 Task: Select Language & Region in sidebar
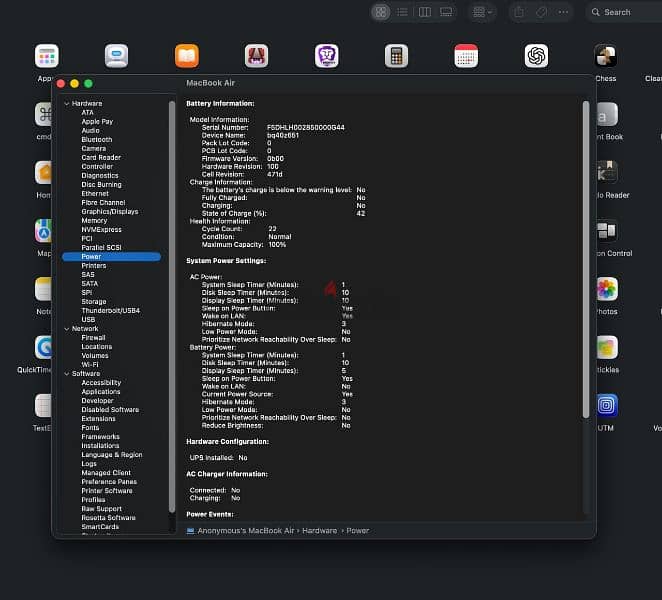pos(112,455)
